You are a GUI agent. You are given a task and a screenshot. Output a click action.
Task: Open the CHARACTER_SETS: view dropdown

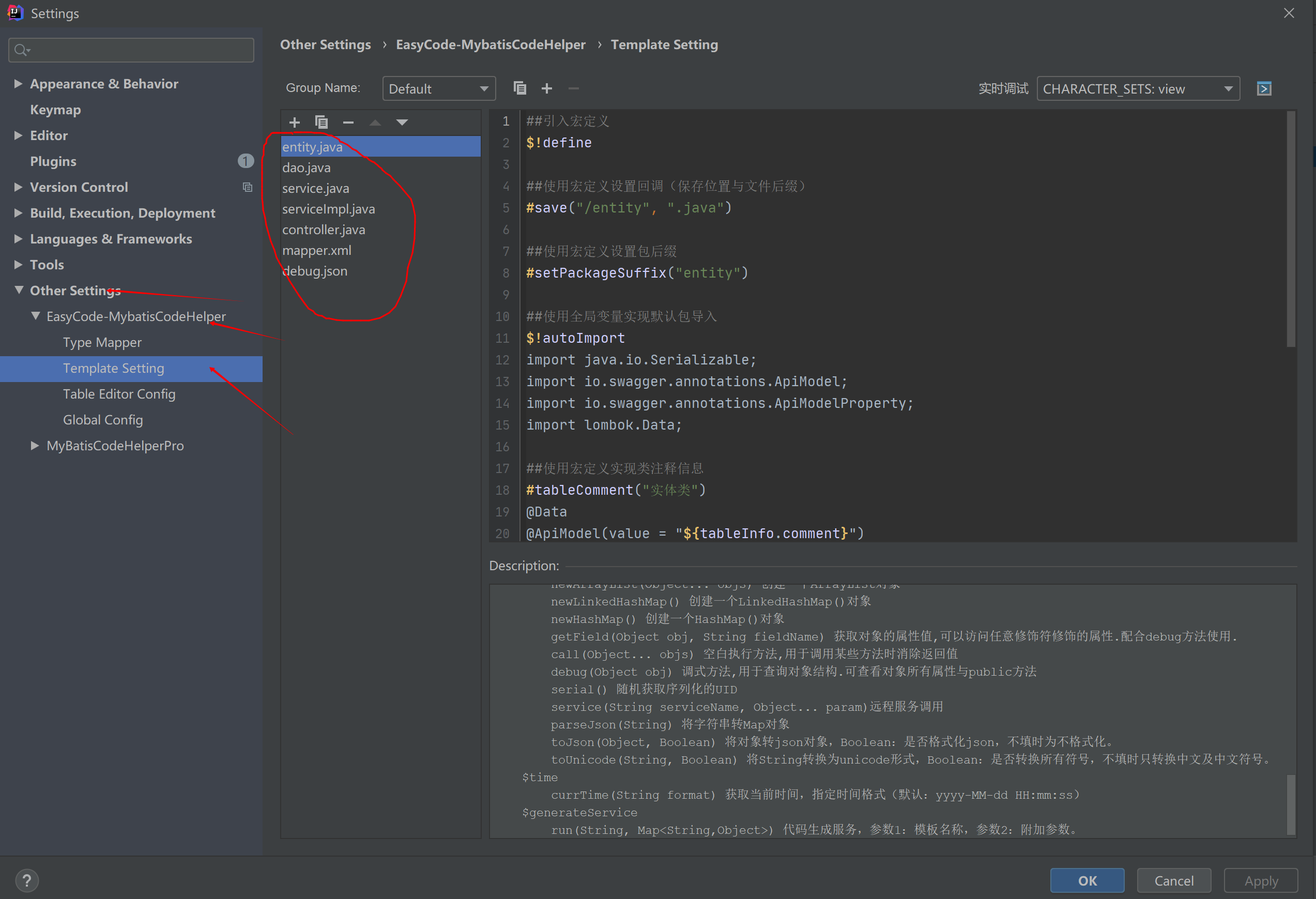(x=1138, y=88)
